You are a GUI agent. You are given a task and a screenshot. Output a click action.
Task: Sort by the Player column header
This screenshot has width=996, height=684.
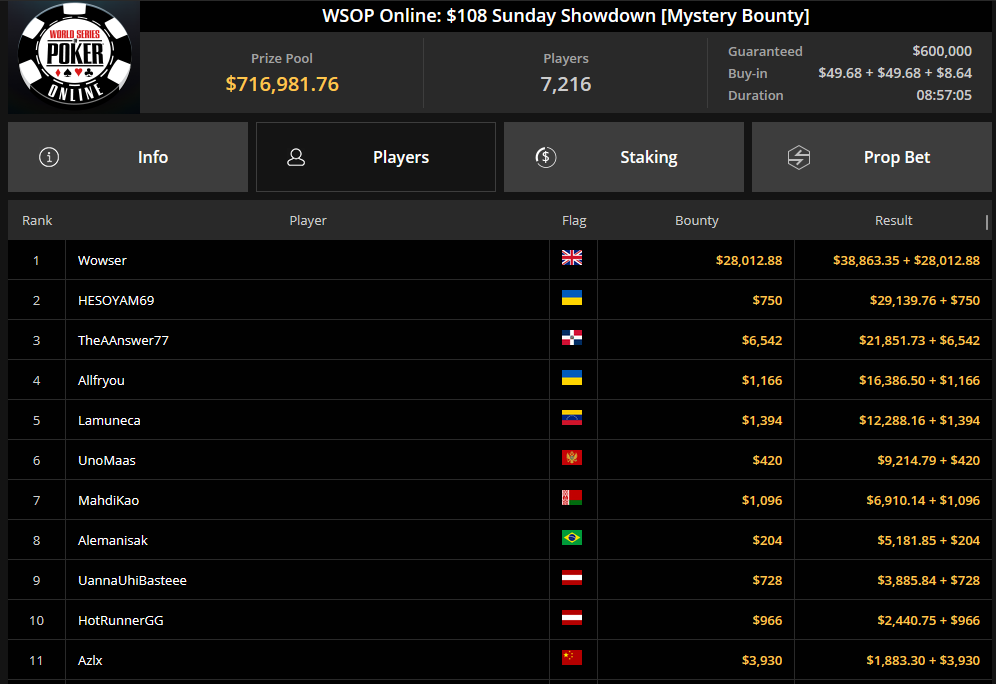pyautogui.click(x=308, y=220)
